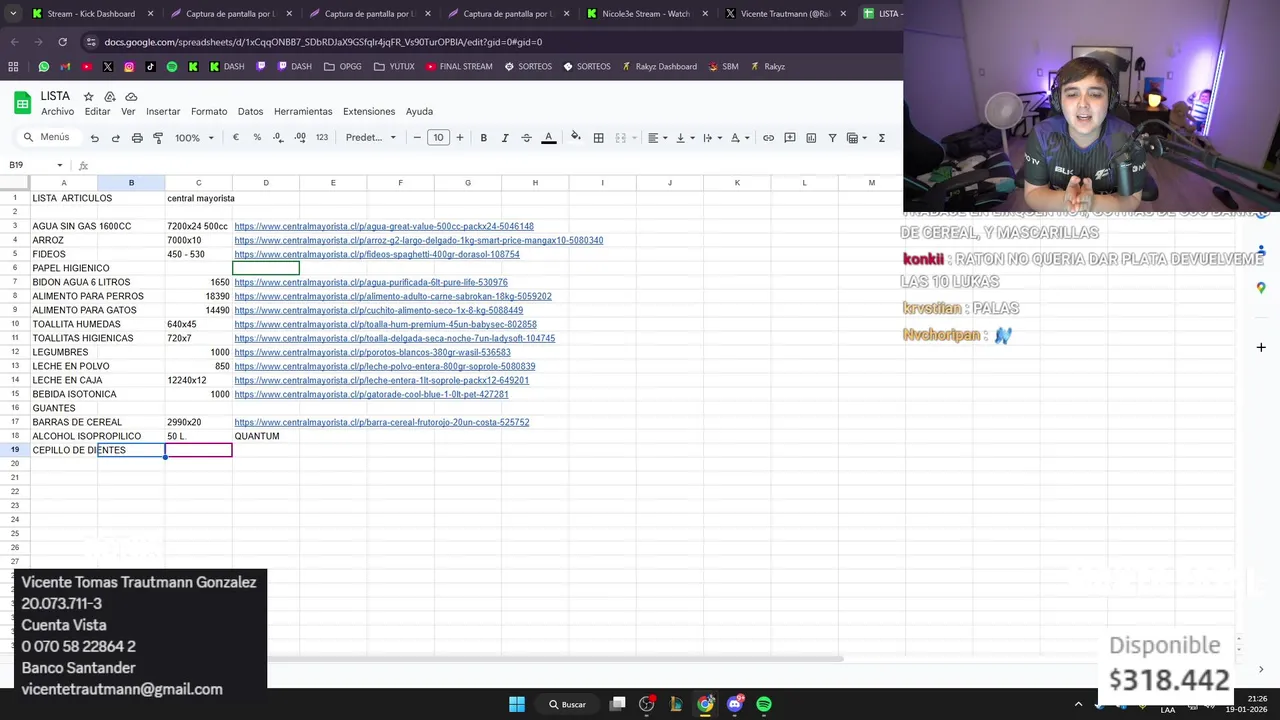1280x720 pixels.
Task: Add a comment to the cell
Action: tap(790, 138)
